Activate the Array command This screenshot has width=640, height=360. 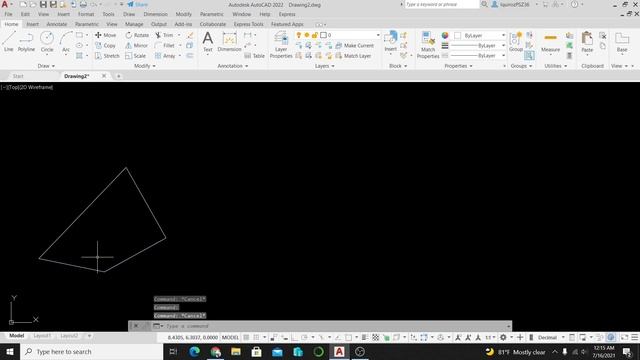click(165, 56)
